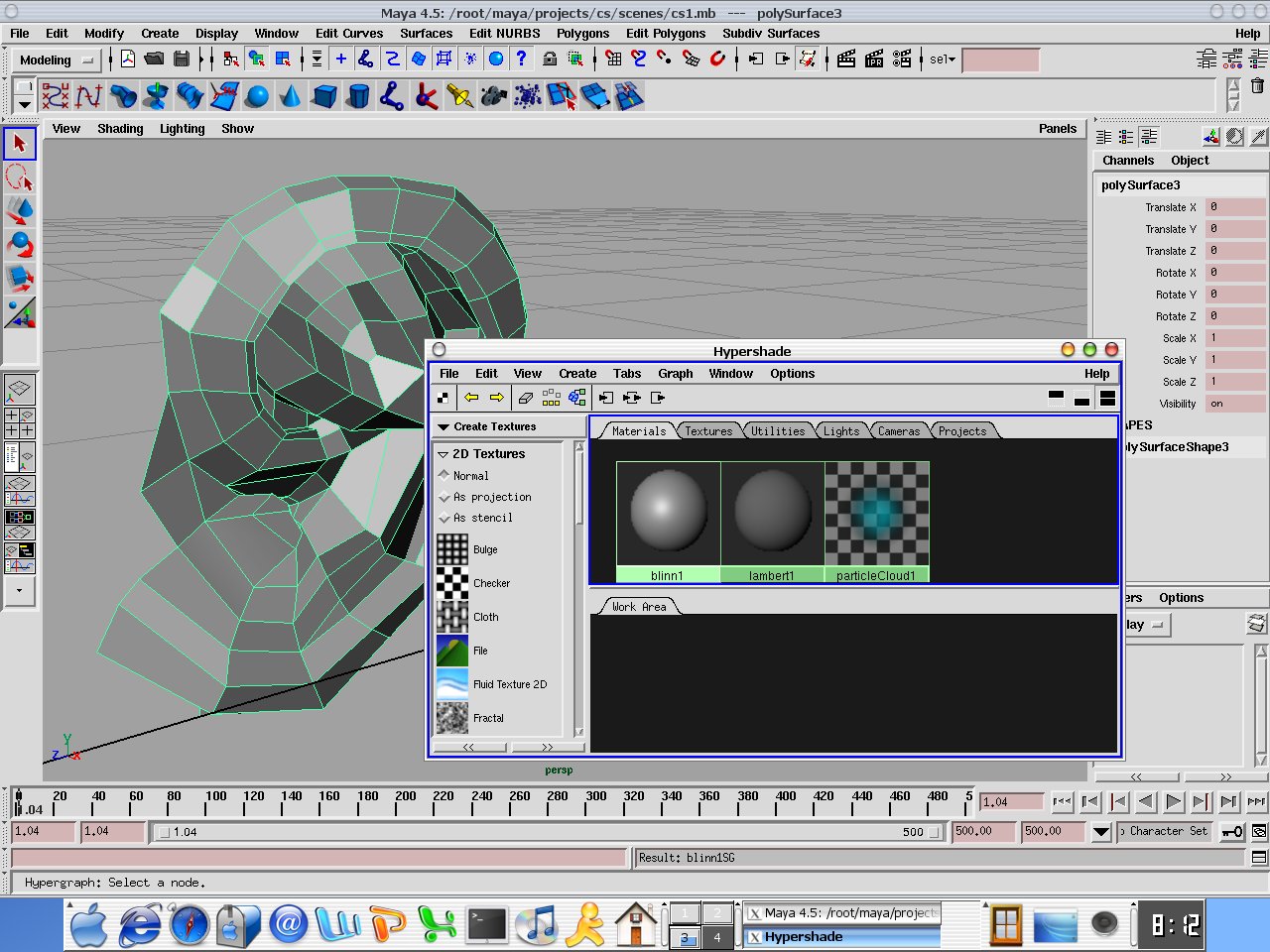This screenshot has width=1270, height=952.
Task: Click the shelf trash can icon
Action: (x=1257, y=86)
